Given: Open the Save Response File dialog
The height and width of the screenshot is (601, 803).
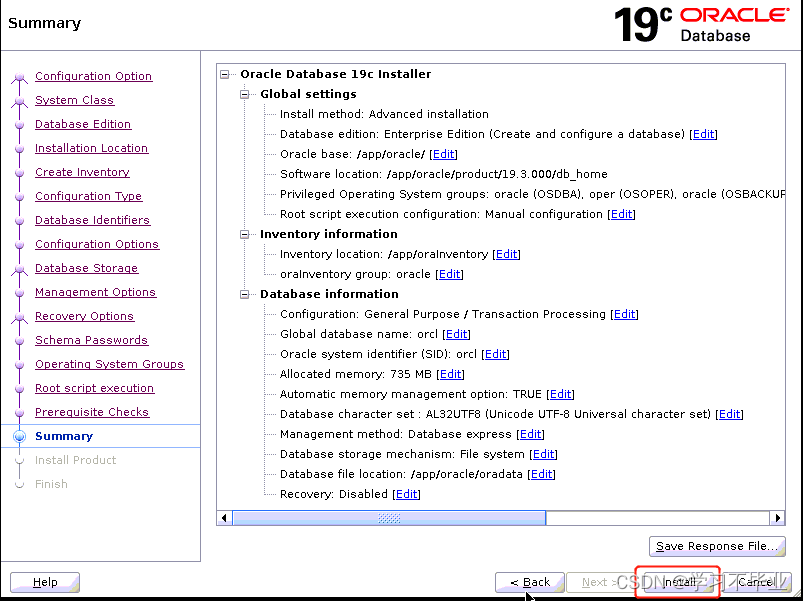Looking at the screenshot, I should pyautogui.click(x=716, y=546).
